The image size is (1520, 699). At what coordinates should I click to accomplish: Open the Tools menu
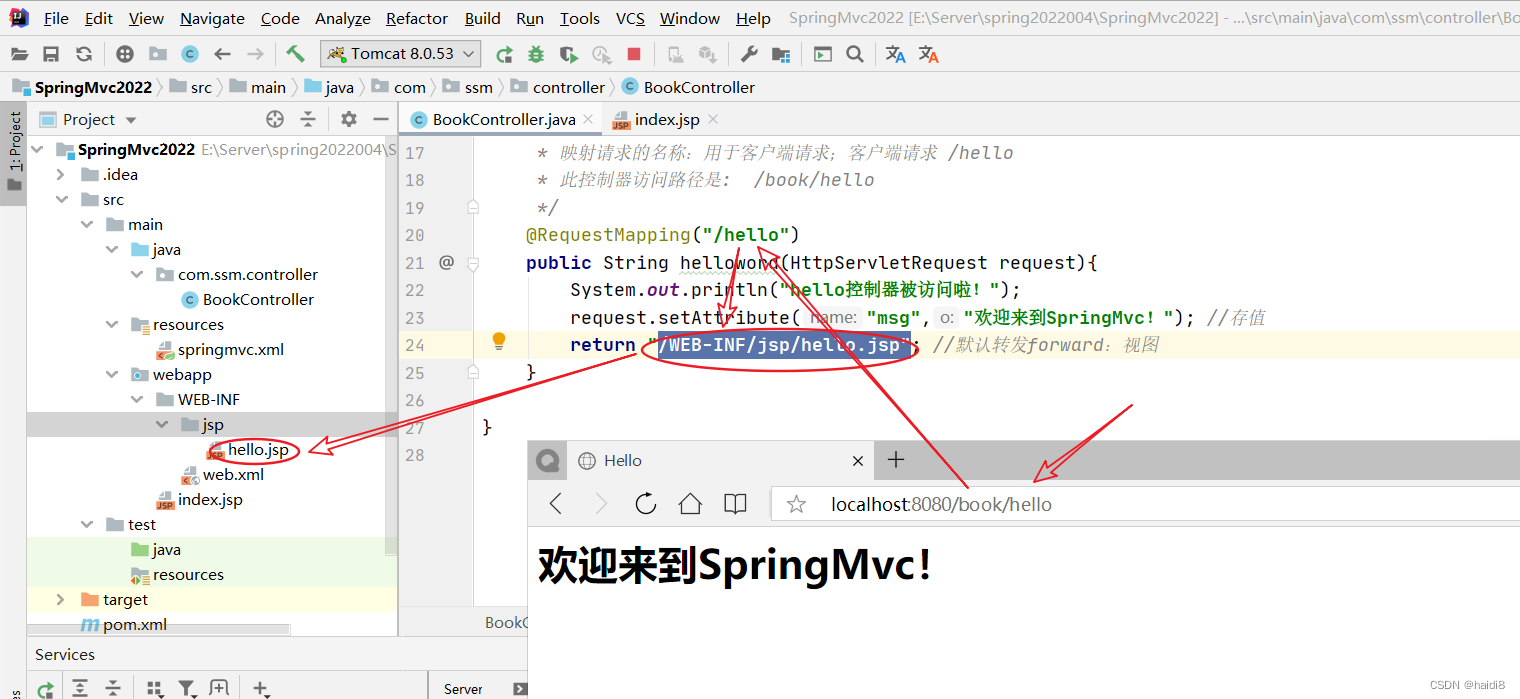(580, 18)
